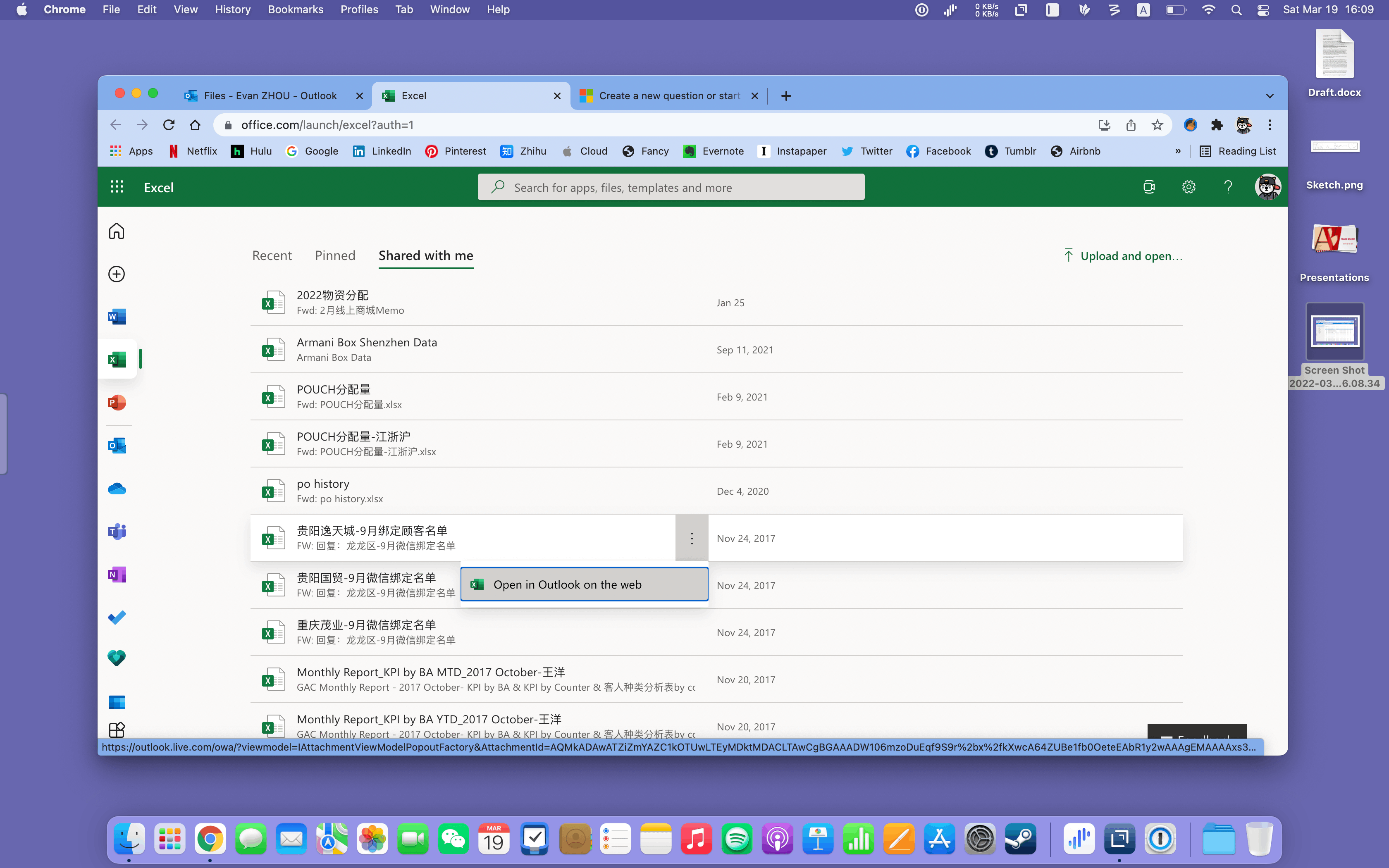Image resolution: width=1389 pixels, height=868 pixels.
Task: Open POUCH分配量-江浙沪 file
Action: click(716, 444)
